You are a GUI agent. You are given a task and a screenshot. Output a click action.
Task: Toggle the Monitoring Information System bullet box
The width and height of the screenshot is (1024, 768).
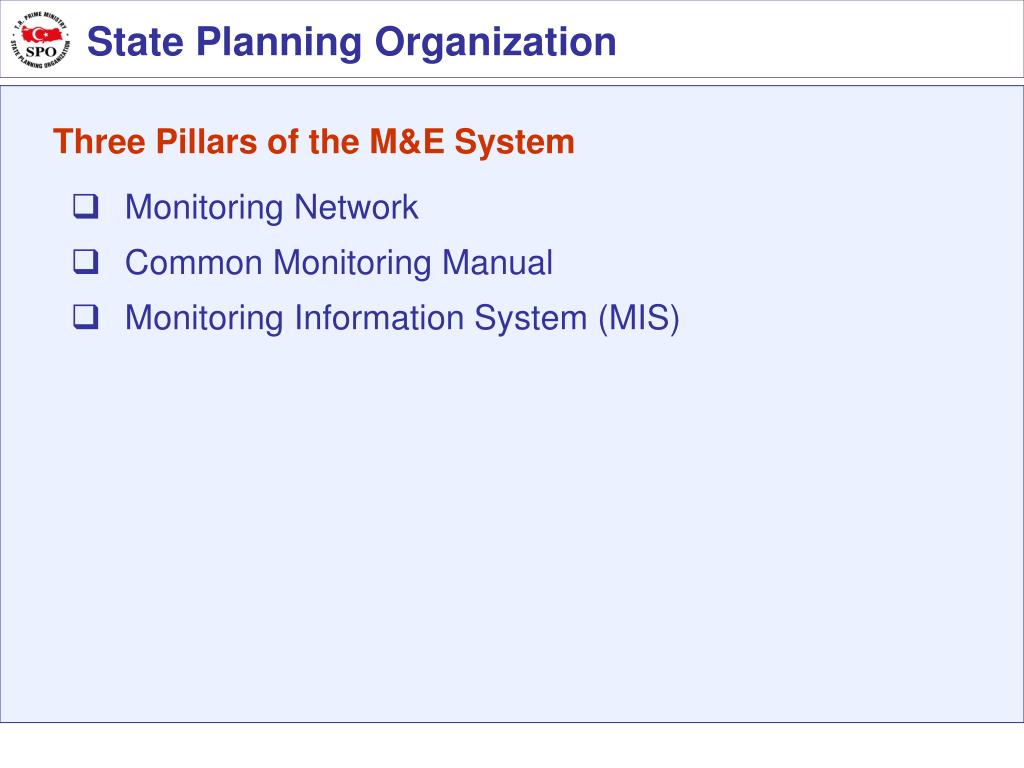pos(86,317)
